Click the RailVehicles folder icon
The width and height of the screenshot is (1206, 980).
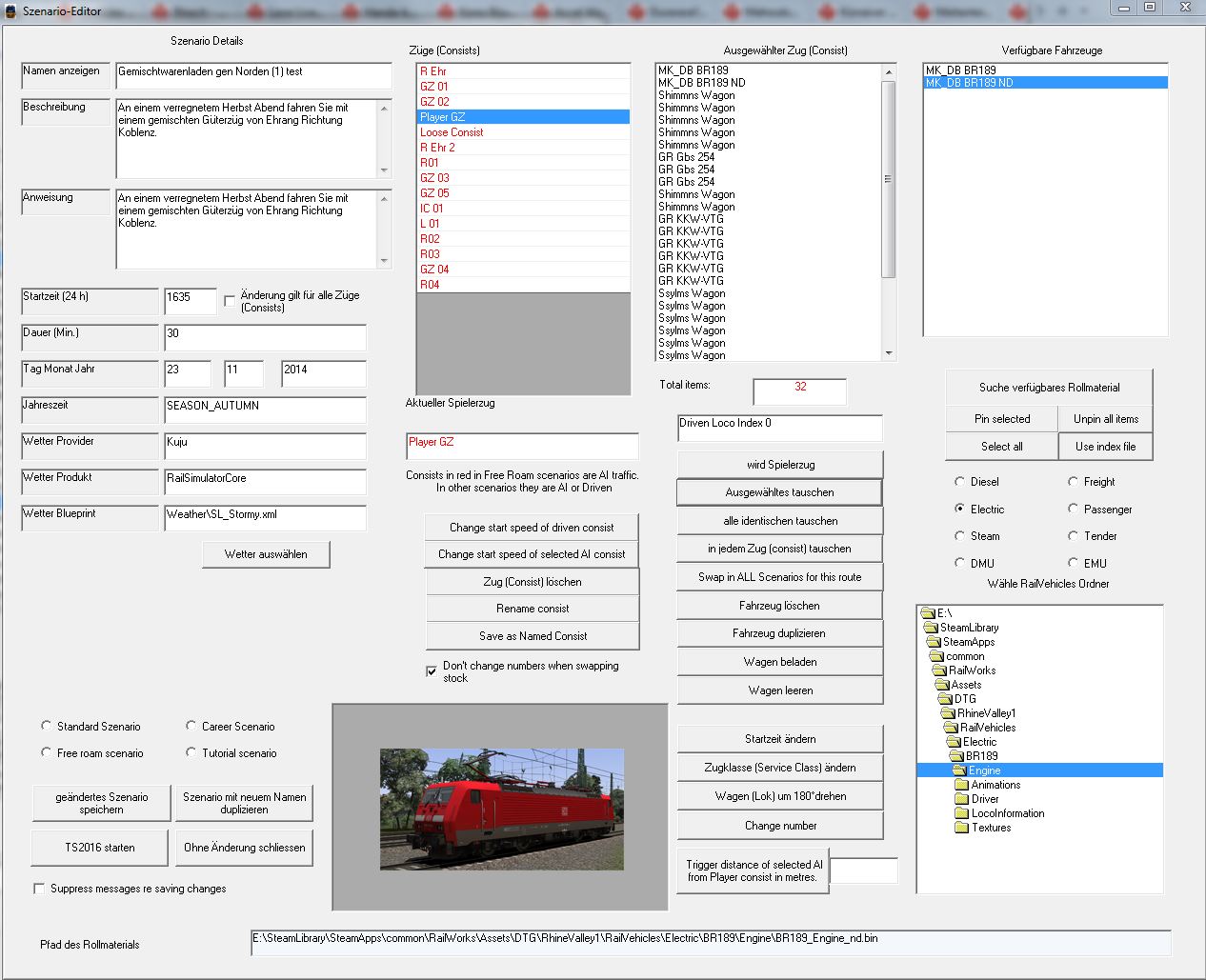click(951, 728)
